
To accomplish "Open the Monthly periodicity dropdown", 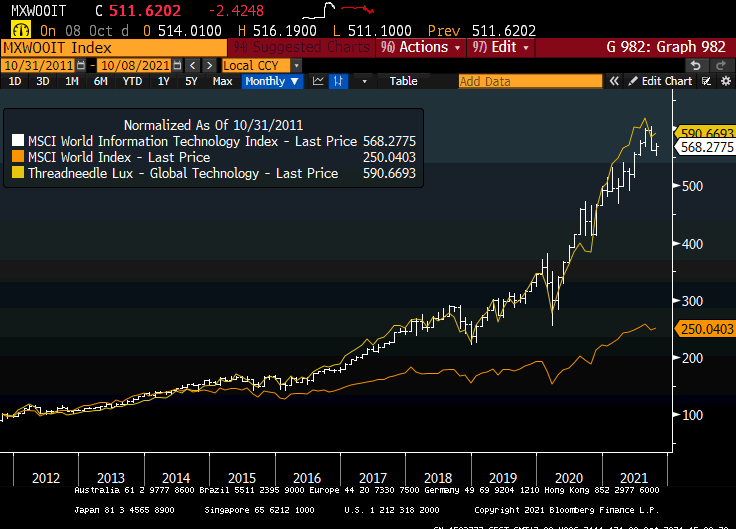I will pyautogui.click(x=272, y=81).
